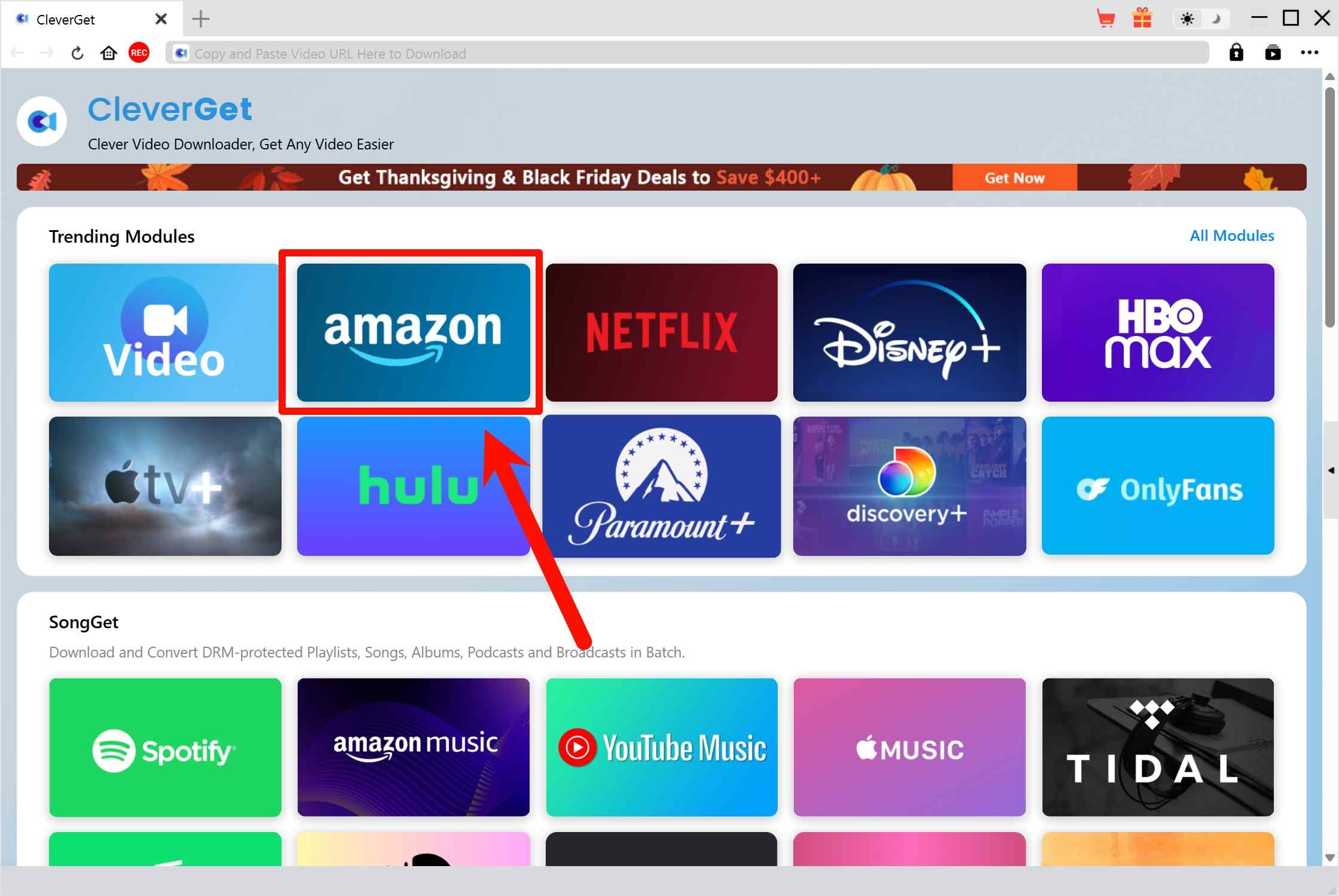Click the forward navigation arrow
This screenshot has width=1339, height=896.
[x=47, y=53]
